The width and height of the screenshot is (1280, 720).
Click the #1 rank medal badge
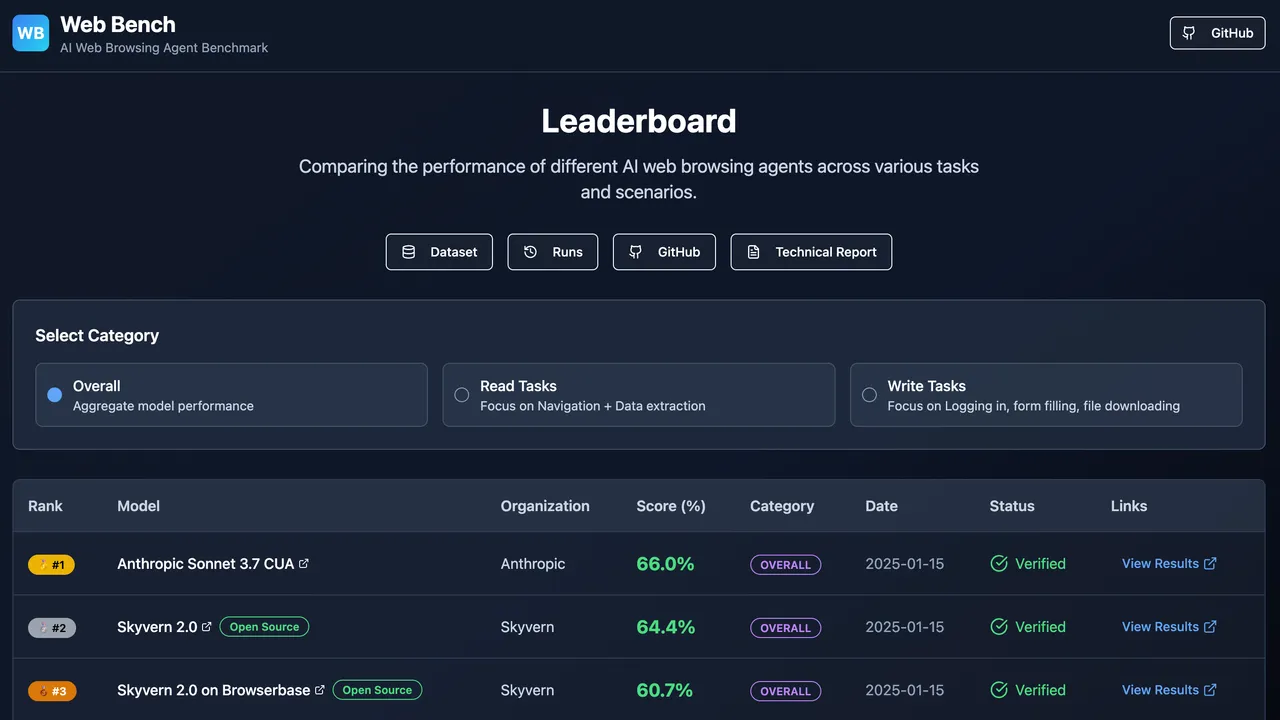[51, 565]
